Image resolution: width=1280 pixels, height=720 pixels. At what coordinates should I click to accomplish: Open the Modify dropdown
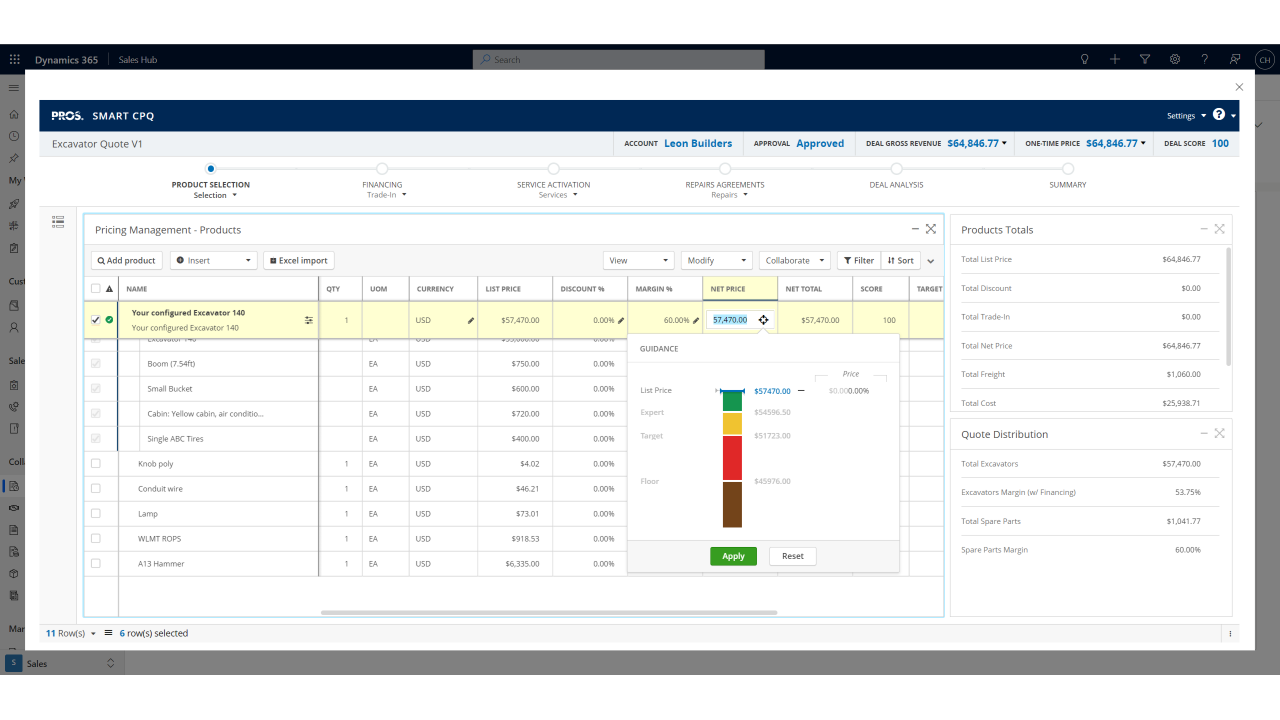pos(717,261)
